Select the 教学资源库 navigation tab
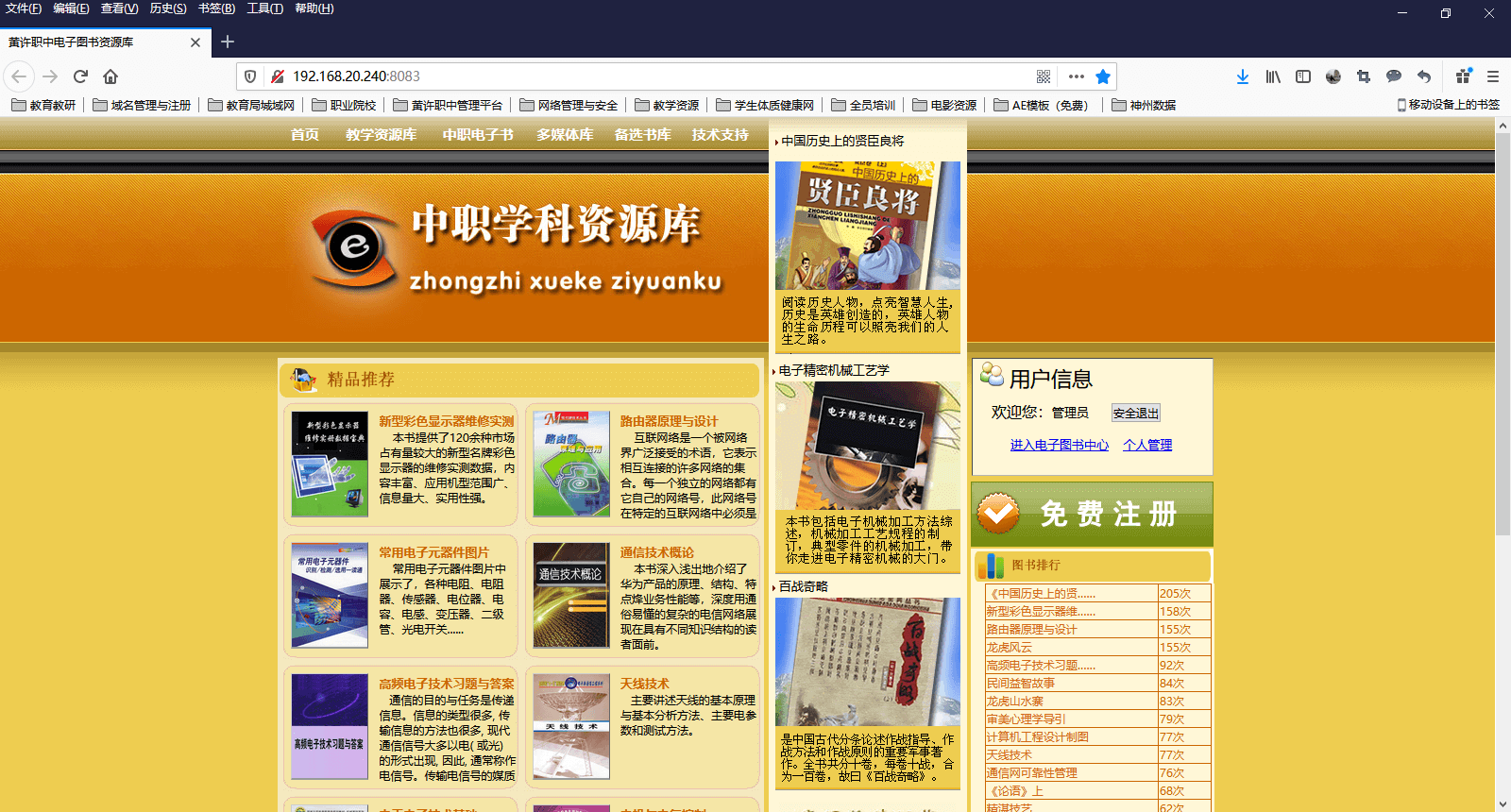This screenshot has height=812, width=1511. pos(381,135)
